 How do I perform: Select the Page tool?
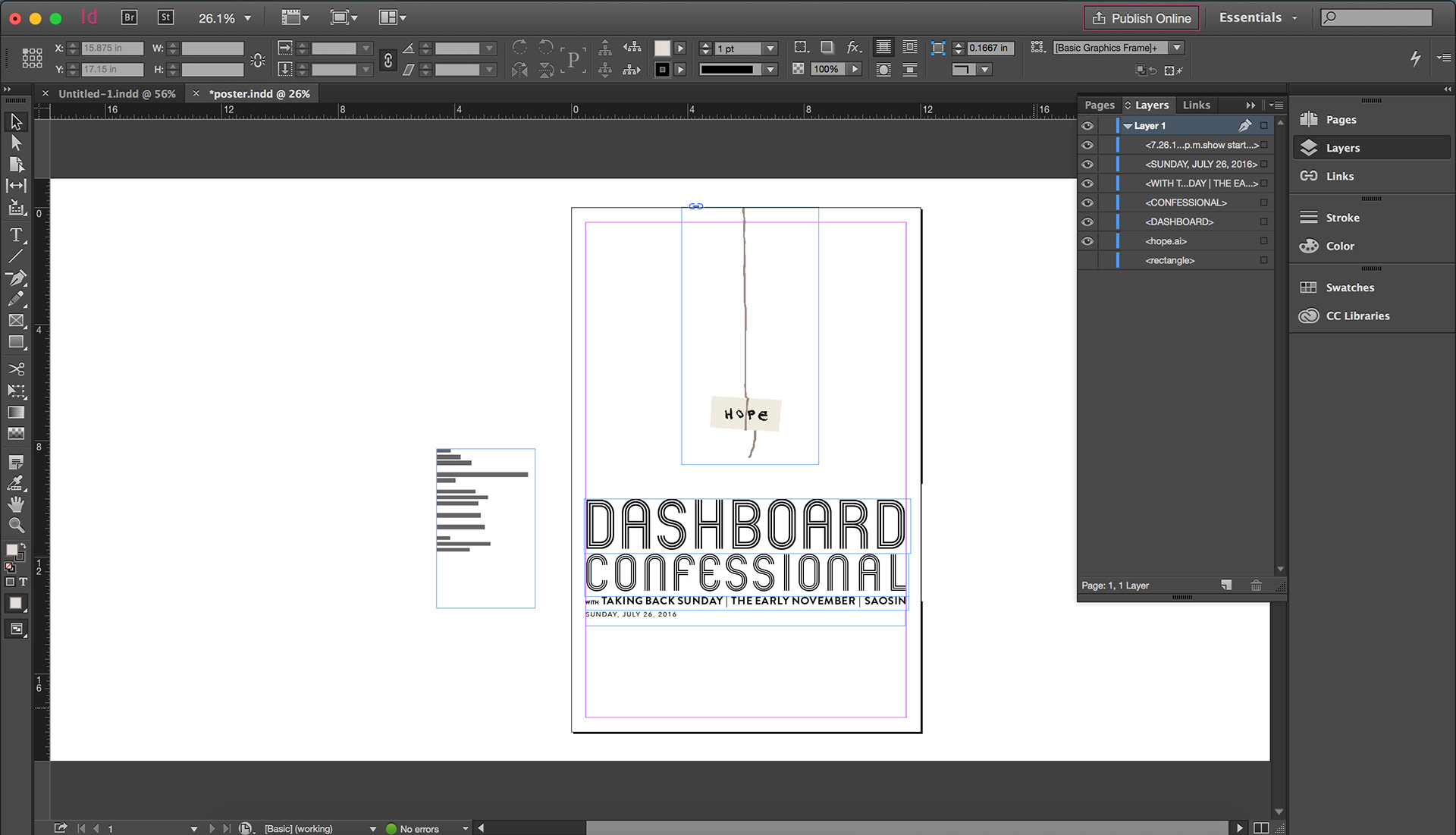point(16,164)
